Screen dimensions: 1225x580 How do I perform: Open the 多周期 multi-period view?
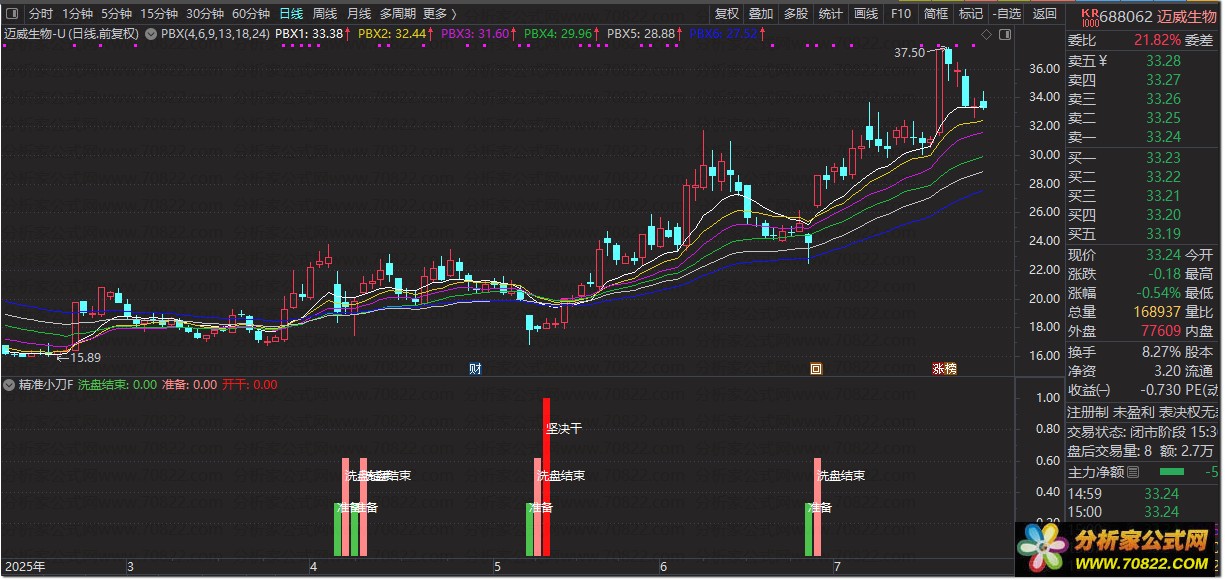click(x=398, y=14)
